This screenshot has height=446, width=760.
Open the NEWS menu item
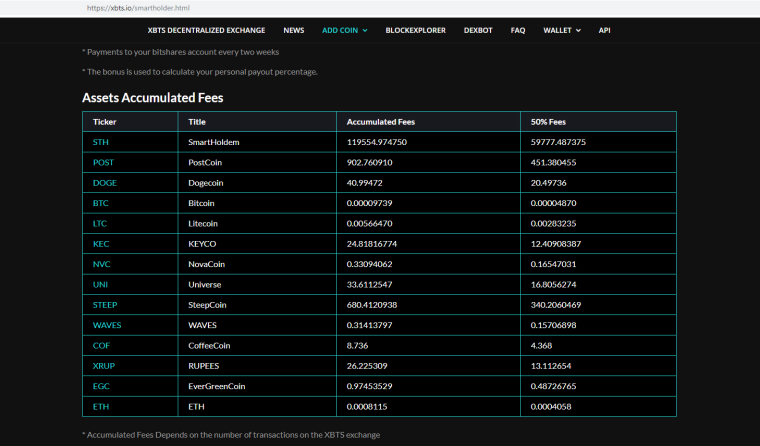[294, 30]
